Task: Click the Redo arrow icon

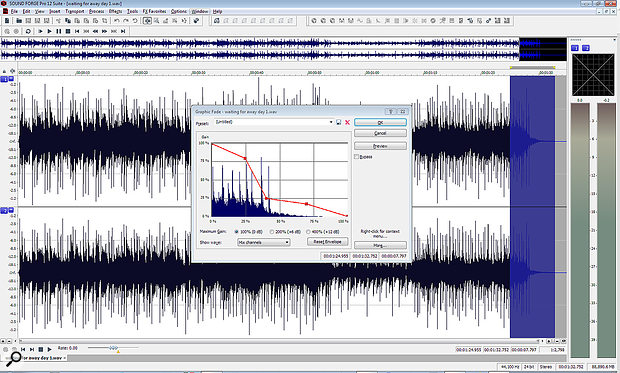Action: coord(126,21)
